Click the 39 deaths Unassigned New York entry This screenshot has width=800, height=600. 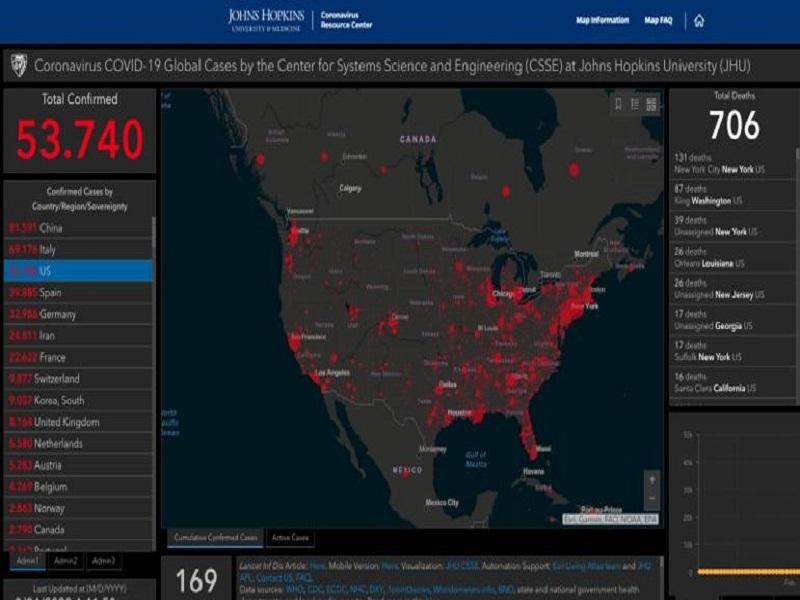pos(732,226)
